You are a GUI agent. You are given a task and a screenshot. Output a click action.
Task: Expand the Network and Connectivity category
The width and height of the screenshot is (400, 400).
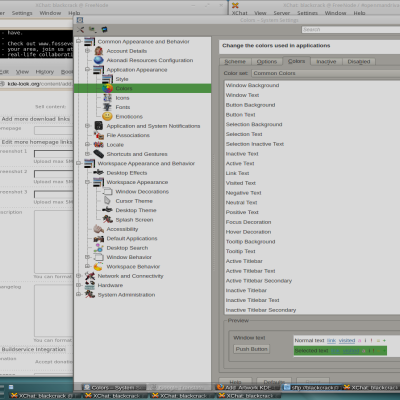79,276
